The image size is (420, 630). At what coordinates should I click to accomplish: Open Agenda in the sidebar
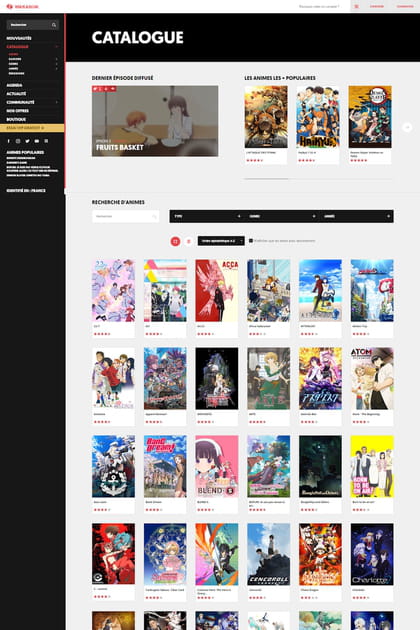[x=14, y=86]
